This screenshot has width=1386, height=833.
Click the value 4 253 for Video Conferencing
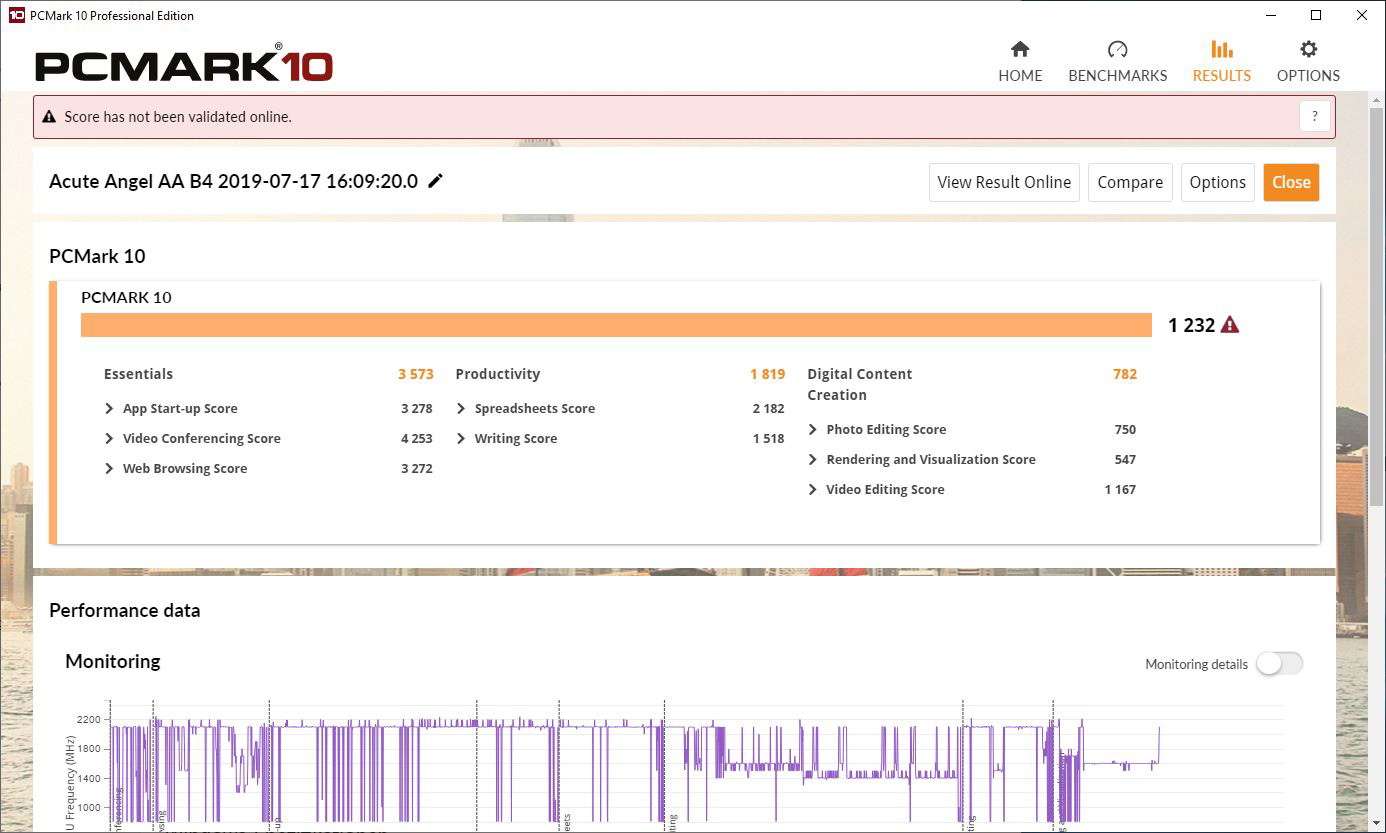pos(416,438)
